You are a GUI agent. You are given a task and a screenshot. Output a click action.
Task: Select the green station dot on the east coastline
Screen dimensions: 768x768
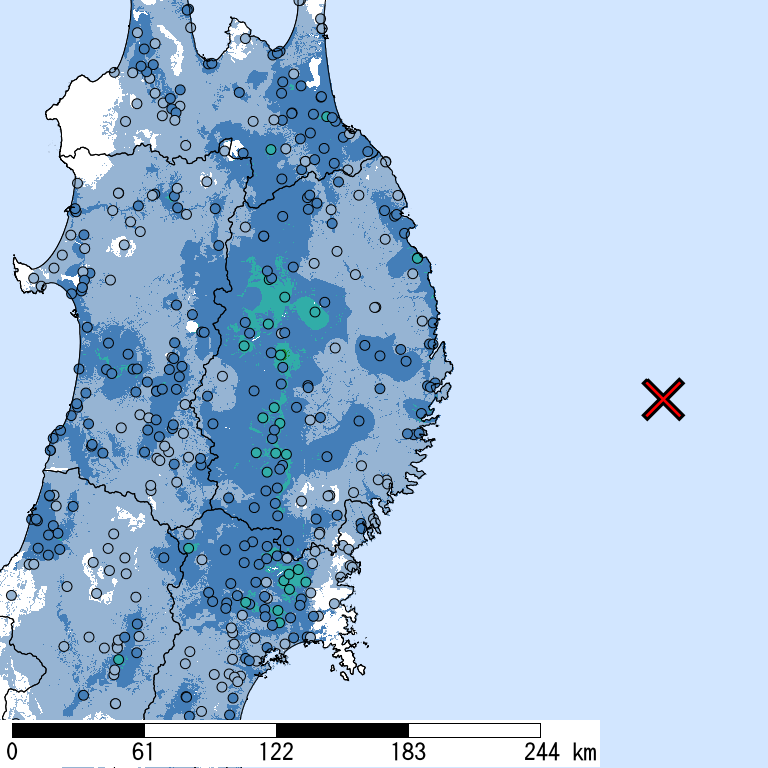(417, 258)
